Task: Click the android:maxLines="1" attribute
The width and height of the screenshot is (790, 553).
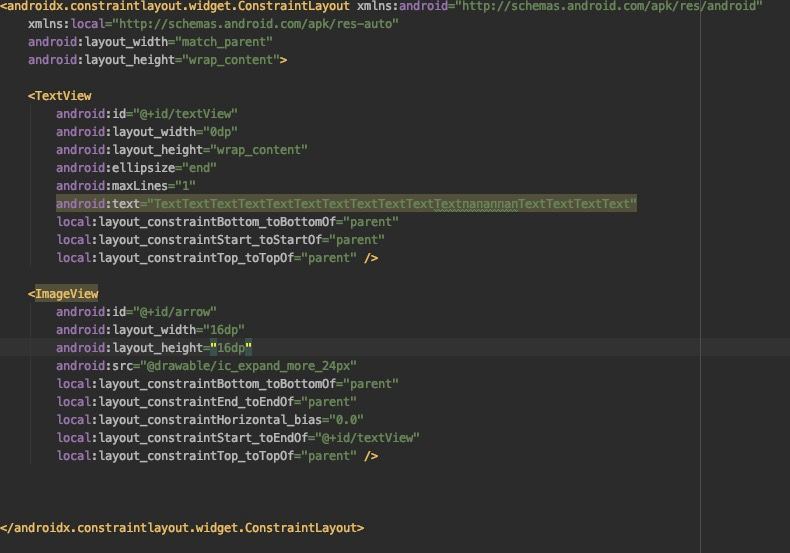Action: (x=126, y=186)
